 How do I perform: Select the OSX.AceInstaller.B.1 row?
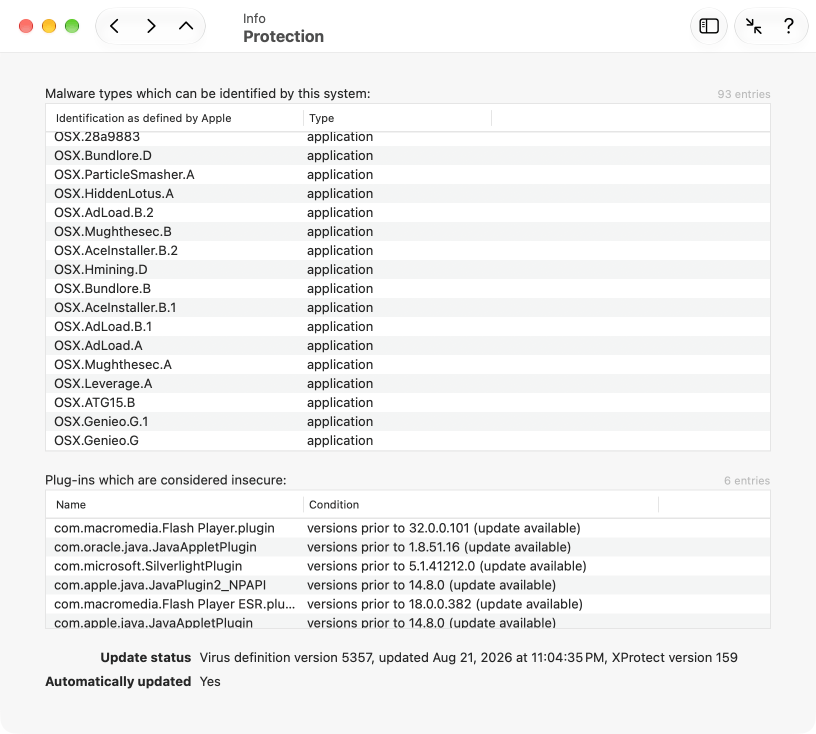point(408,308)
